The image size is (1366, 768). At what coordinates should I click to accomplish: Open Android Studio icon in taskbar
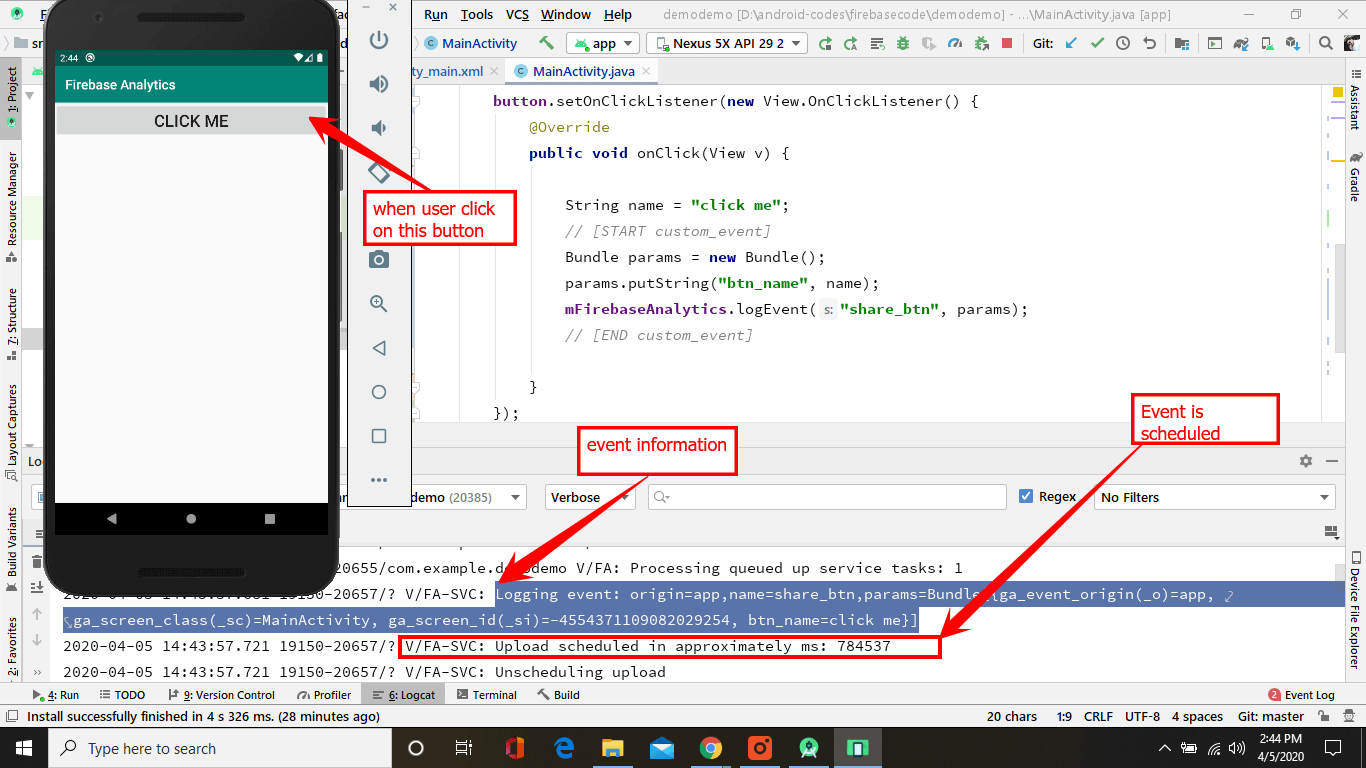809,748
